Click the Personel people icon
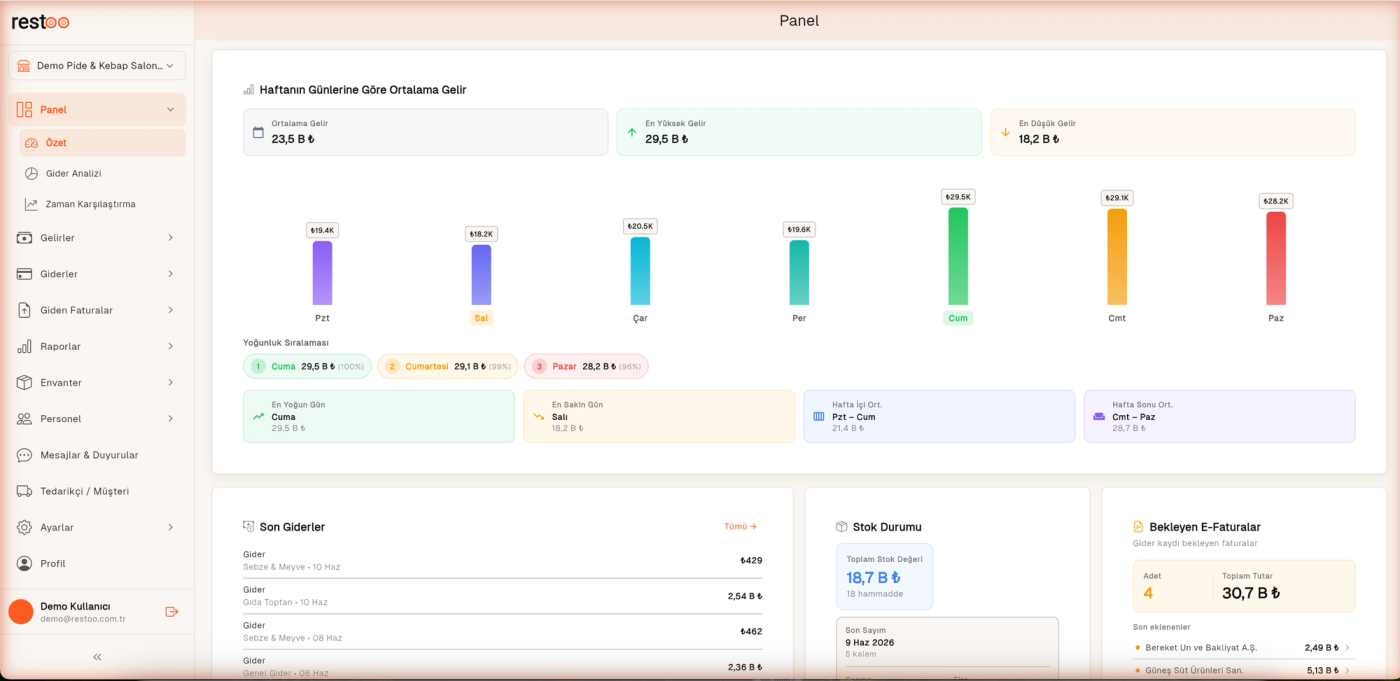Viewport: 1400px width, 681px height. (x=24, y=419)
